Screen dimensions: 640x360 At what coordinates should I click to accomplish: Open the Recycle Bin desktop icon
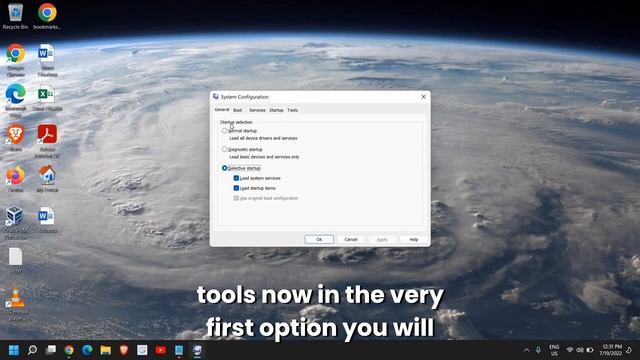pos(16,16)
